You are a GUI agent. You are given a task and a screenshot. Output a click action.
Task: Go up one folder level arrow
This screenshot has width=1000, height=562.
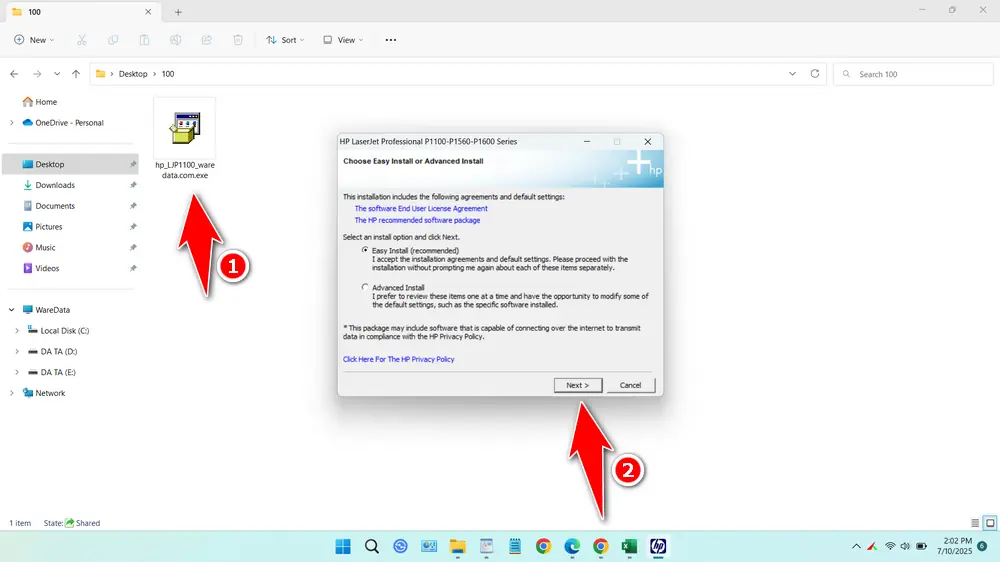pos(76,74)
